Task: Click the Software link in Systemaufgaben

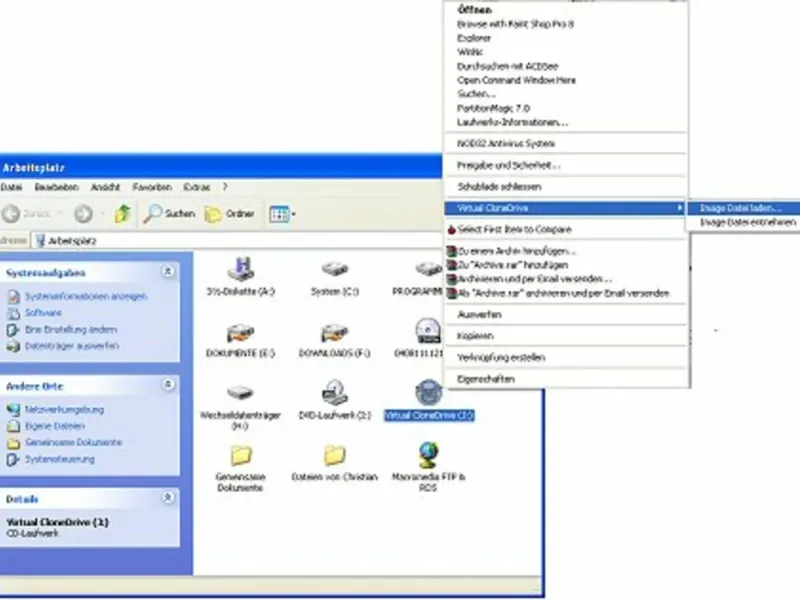Action: [43, 313]
